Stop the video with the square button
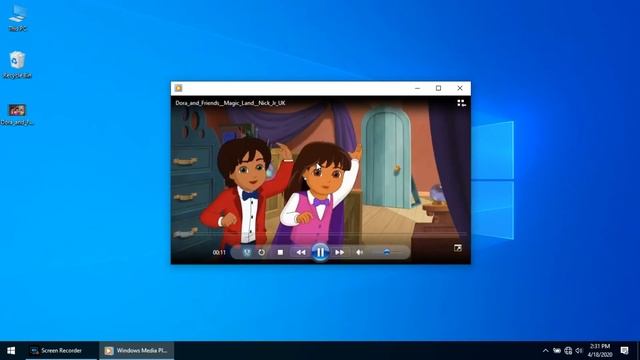The width and height of the screenshot is (640, 360). [x=280, y=252]
